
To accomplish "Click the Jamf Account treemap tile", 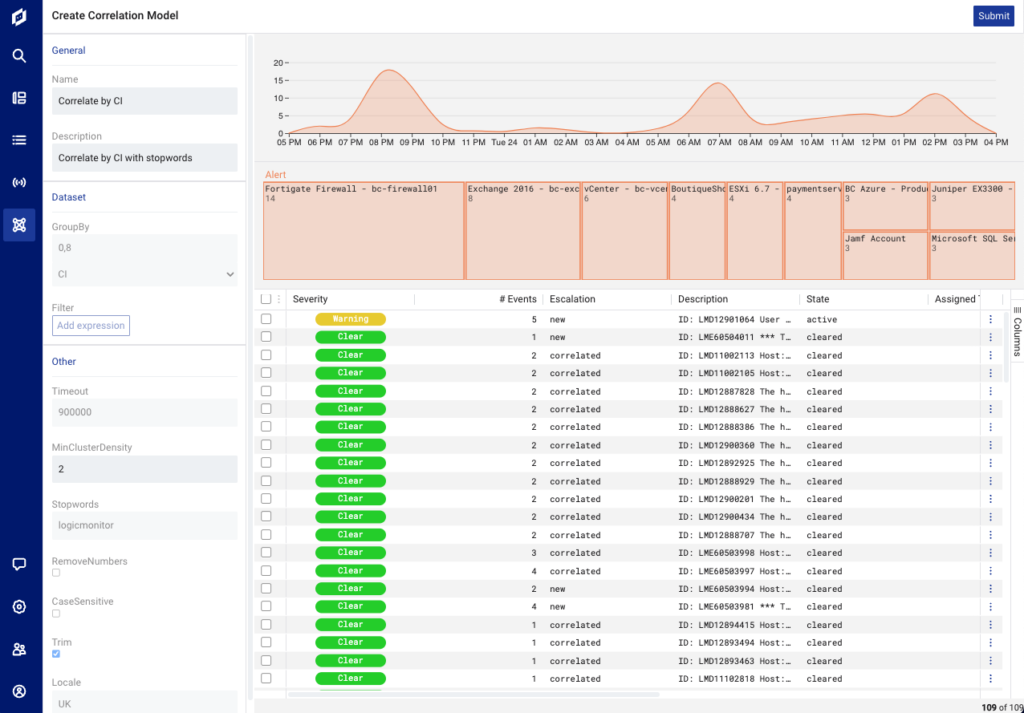I will [886, 256].
